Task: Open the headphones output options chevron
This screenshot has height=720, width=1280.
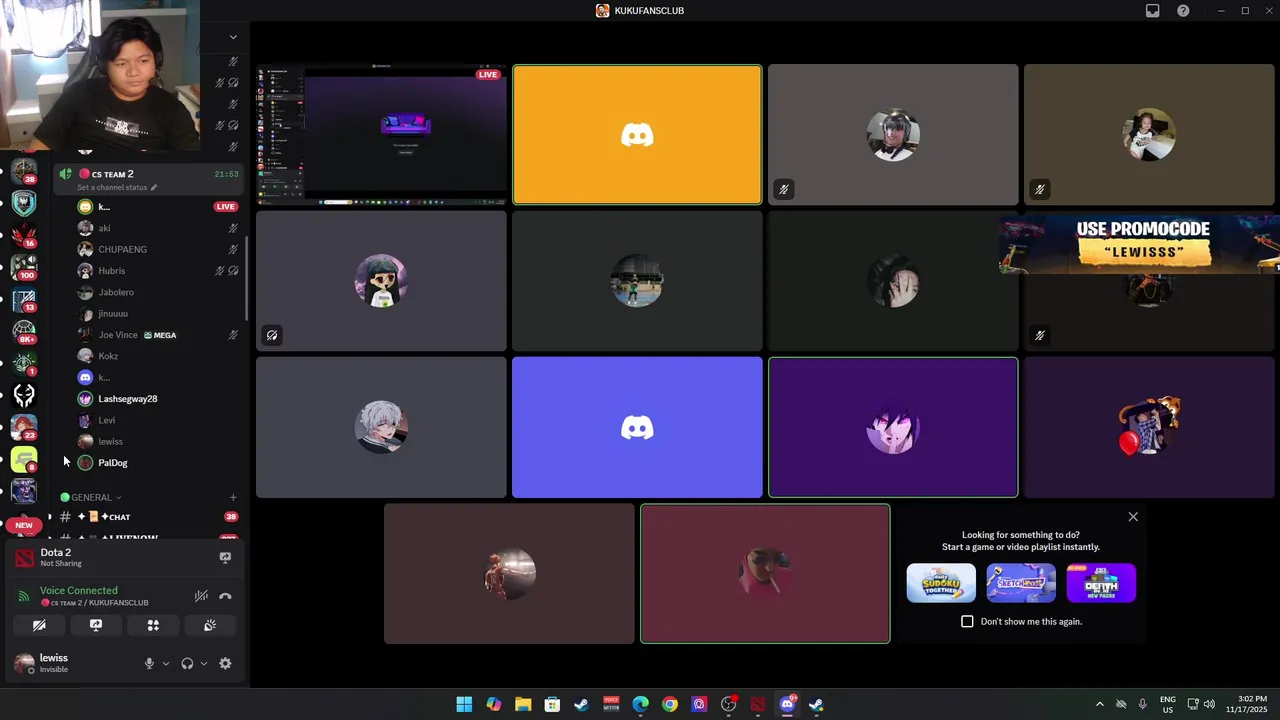Action: click(x=204, y=663)
